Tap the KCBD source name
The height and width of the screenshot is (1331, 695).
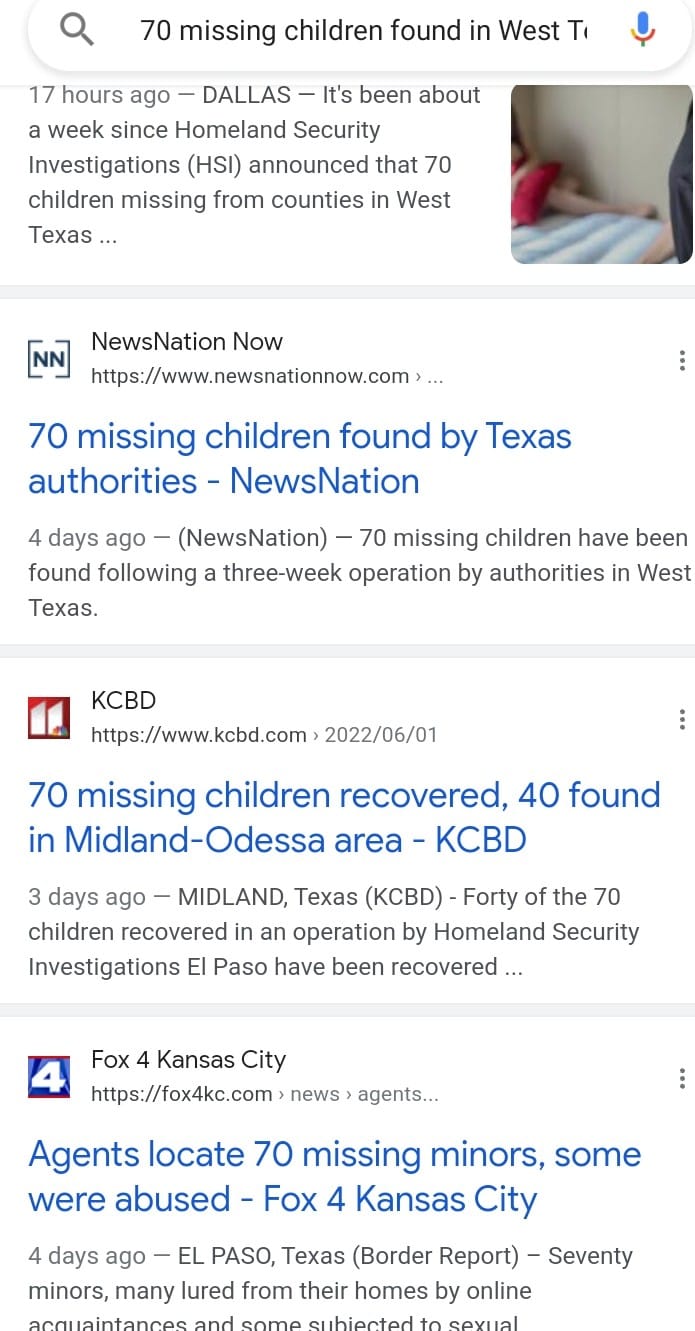click(123, 700)
